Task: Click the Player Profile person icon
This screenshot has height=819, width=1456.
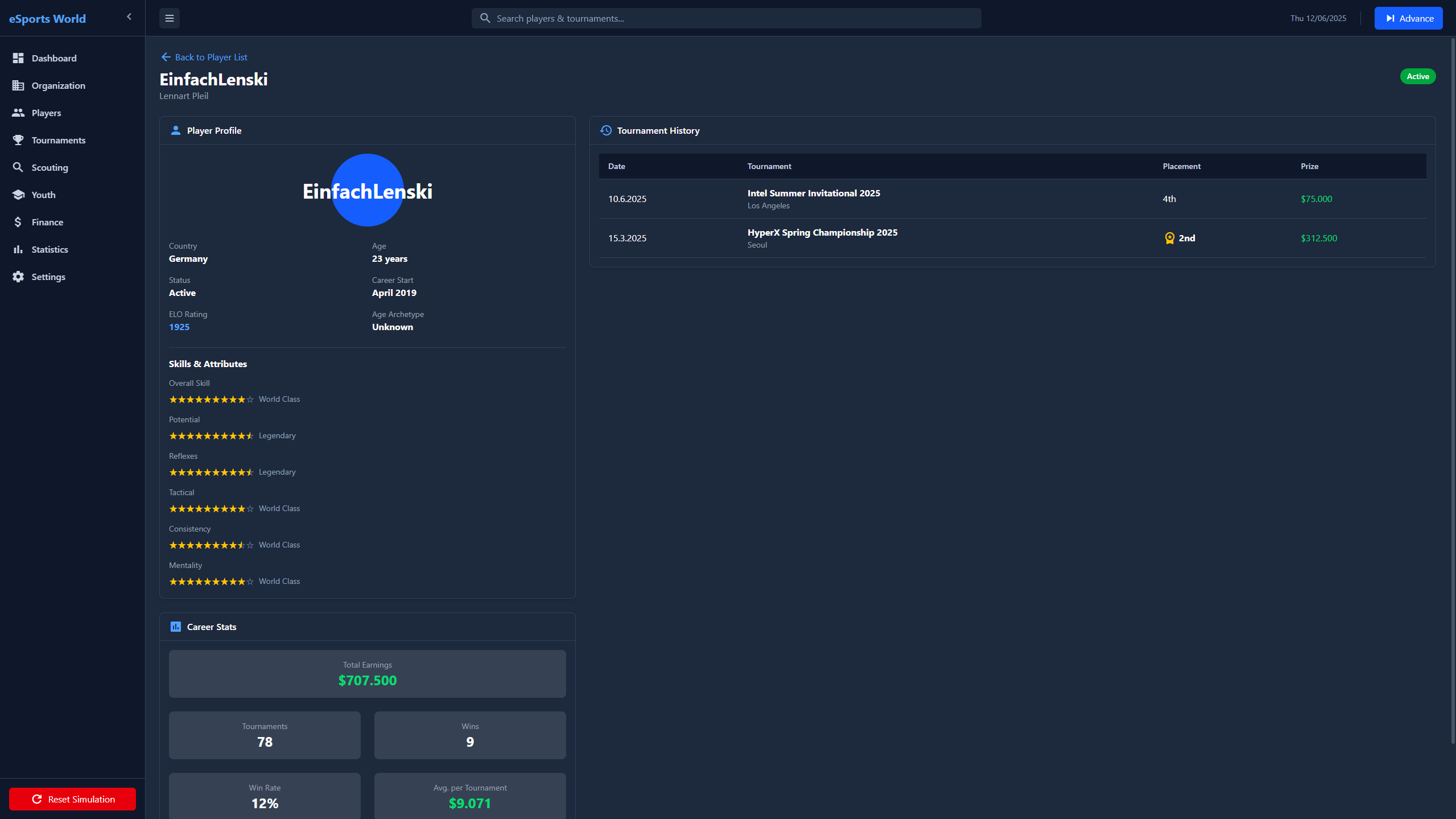Action: pos(176,130)
